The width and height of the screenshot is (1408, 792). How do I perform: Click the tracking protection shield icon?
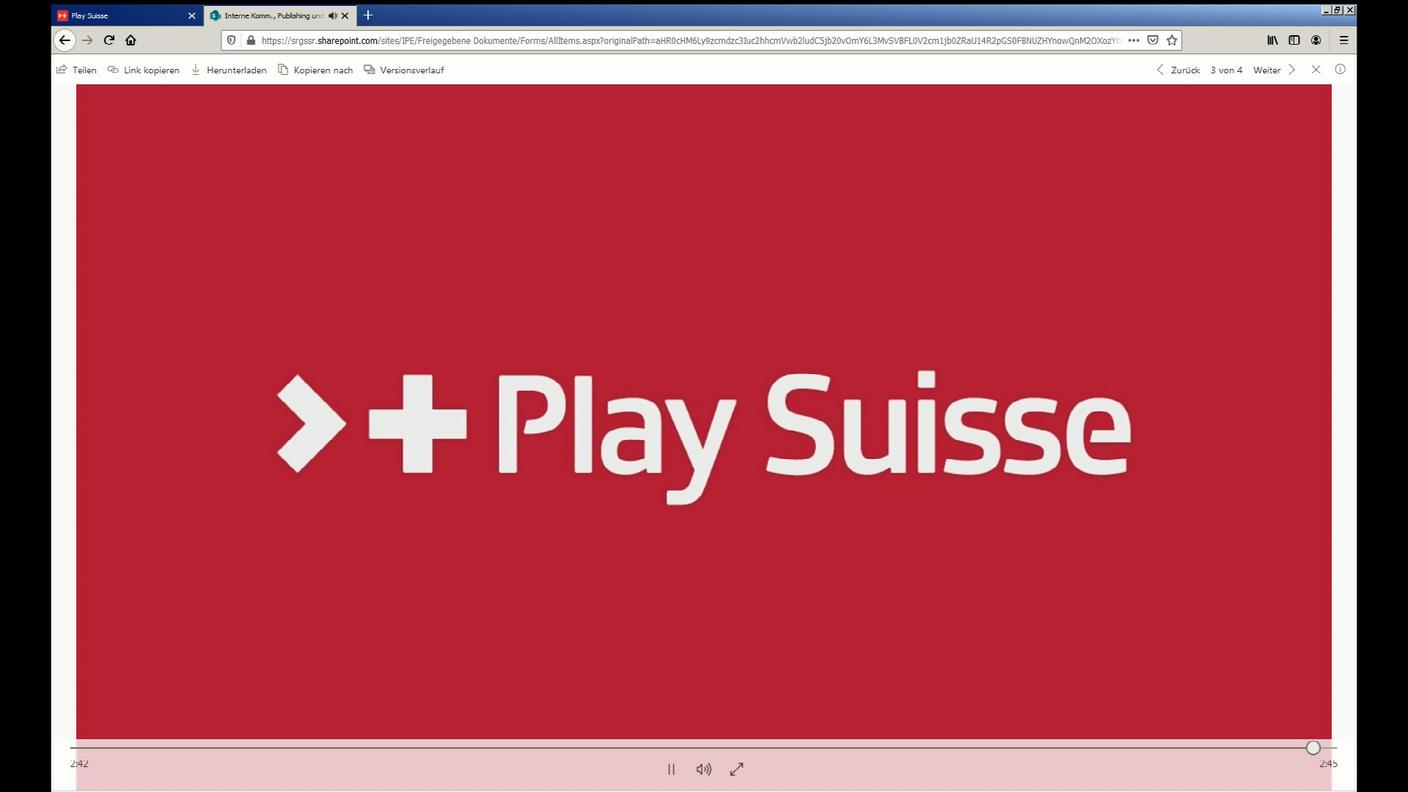point(232,40)
